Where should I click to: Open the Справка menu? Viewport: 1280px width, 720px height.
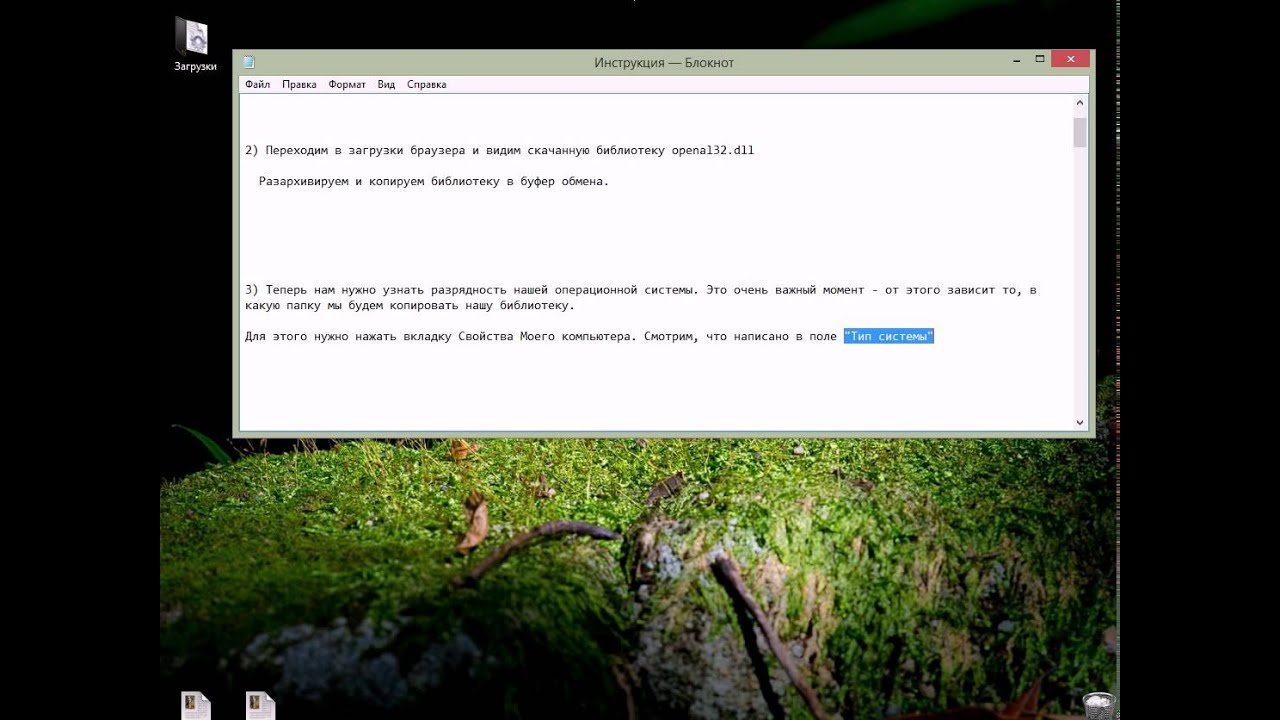(427, 85)
